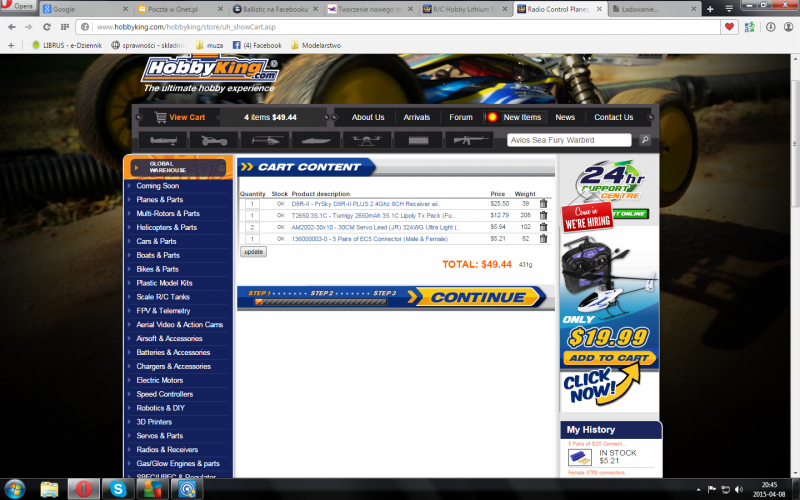Launch Skype from the Windows taskbar

pyautogui.click(x=117, y=489)
